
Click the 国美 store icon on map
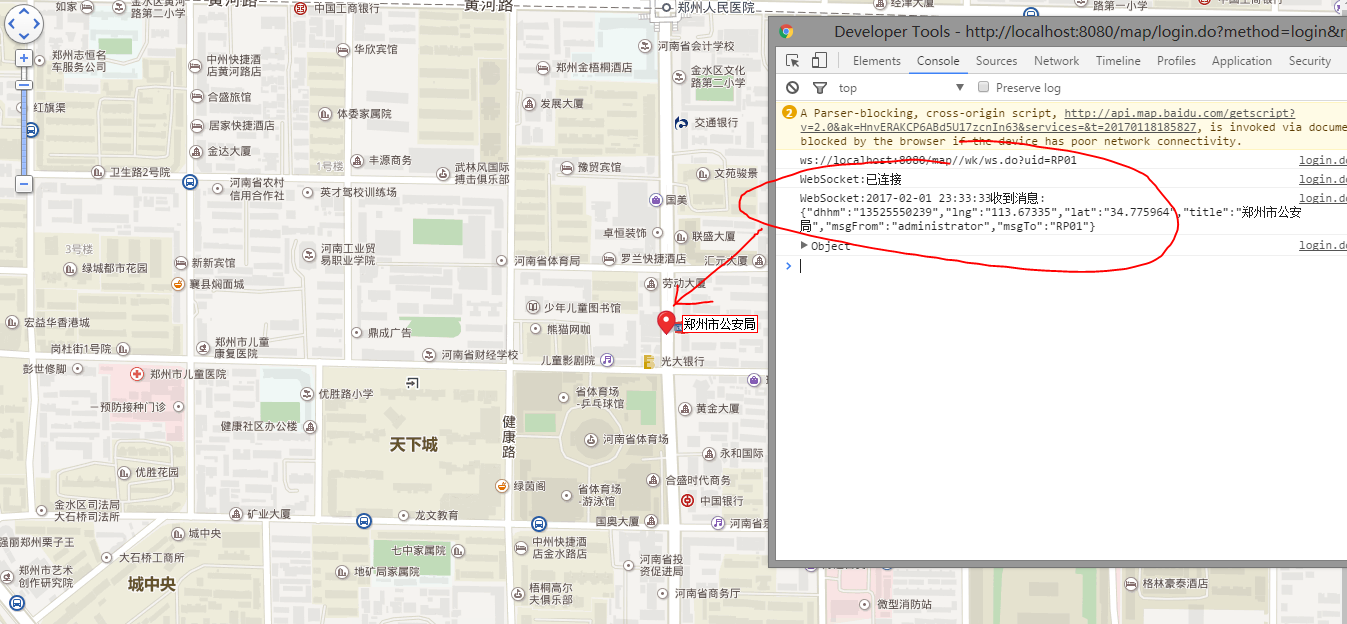click(x=655, y=199)
